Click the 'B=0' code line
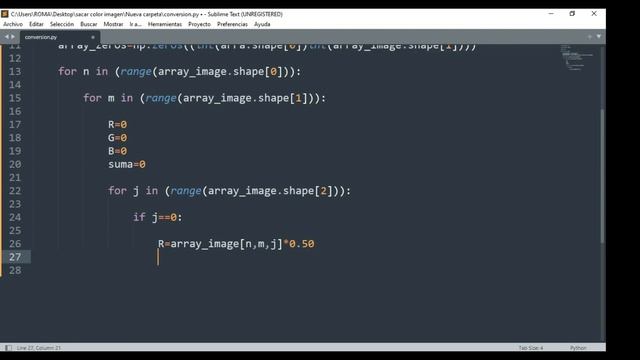This screenshot has width=640, height=360. pos(118,151)
